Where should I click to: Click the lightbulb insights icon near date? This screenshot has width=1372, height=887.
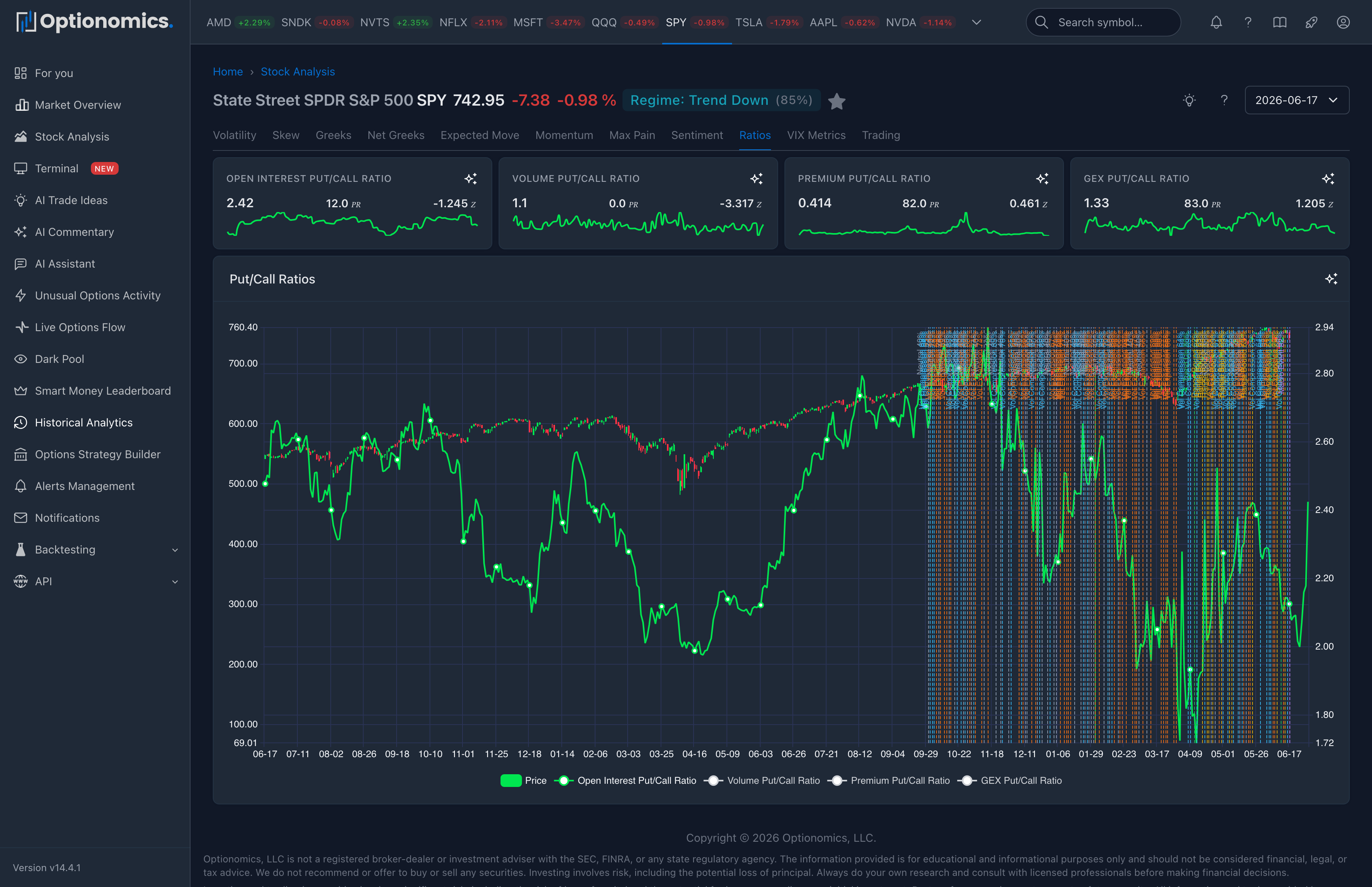click(x=1189, y=100)
